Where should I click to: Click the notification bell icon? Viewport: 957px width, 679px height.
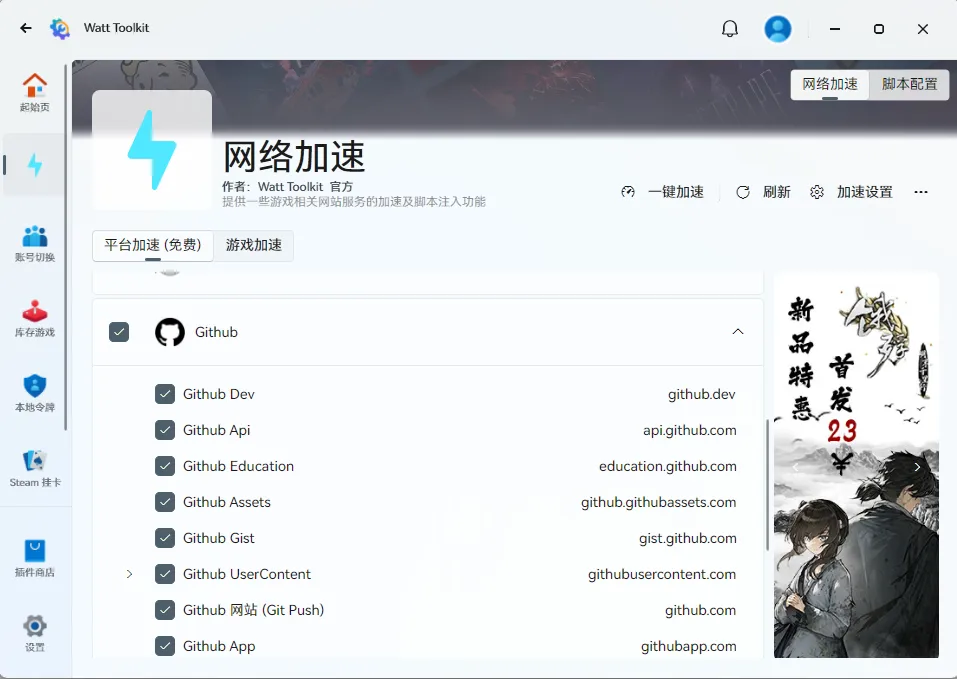(730, 29)
